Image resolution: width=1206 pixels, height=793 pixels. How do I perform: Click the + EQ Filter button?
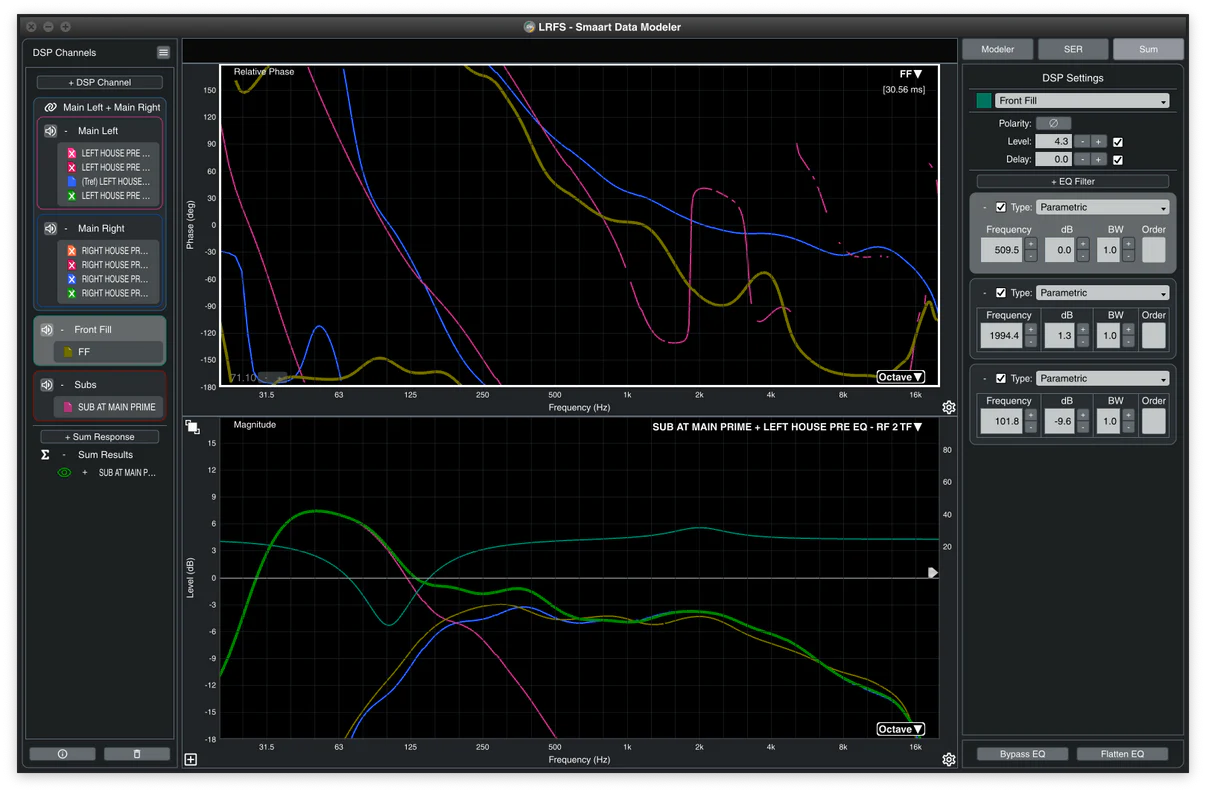click(x=1072, y=181)
